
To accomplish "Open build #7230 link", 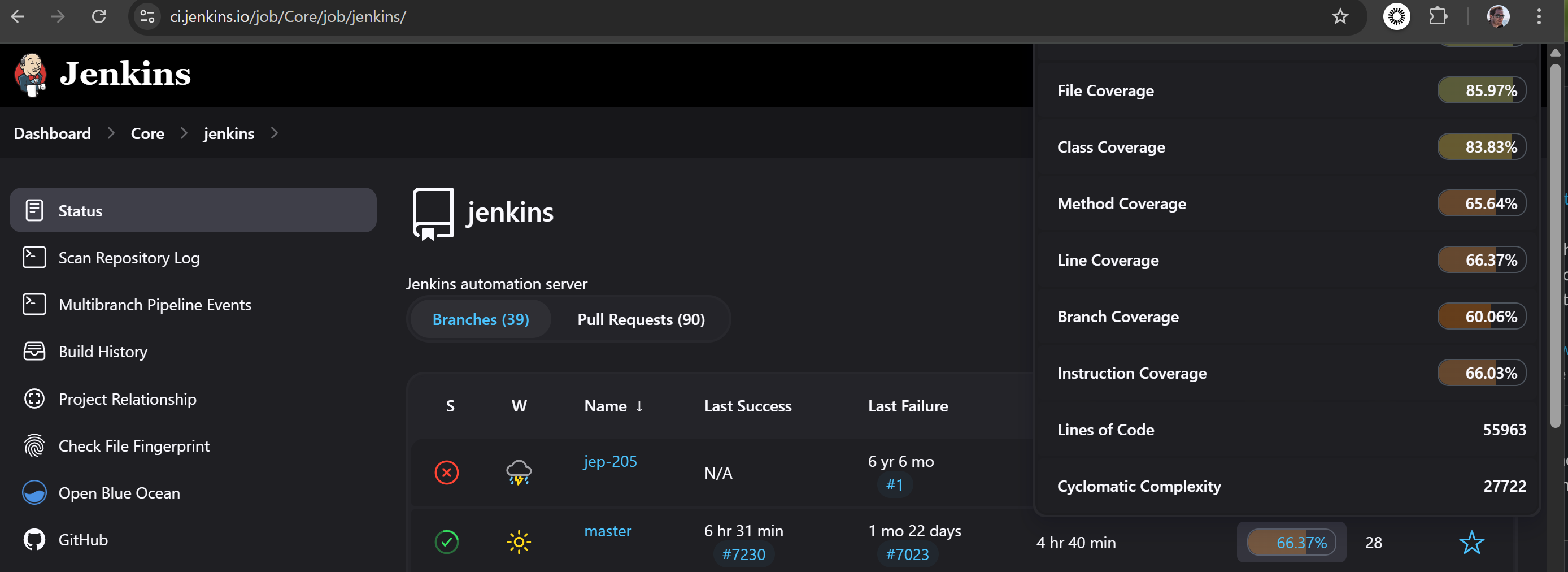I will point(743,554).
